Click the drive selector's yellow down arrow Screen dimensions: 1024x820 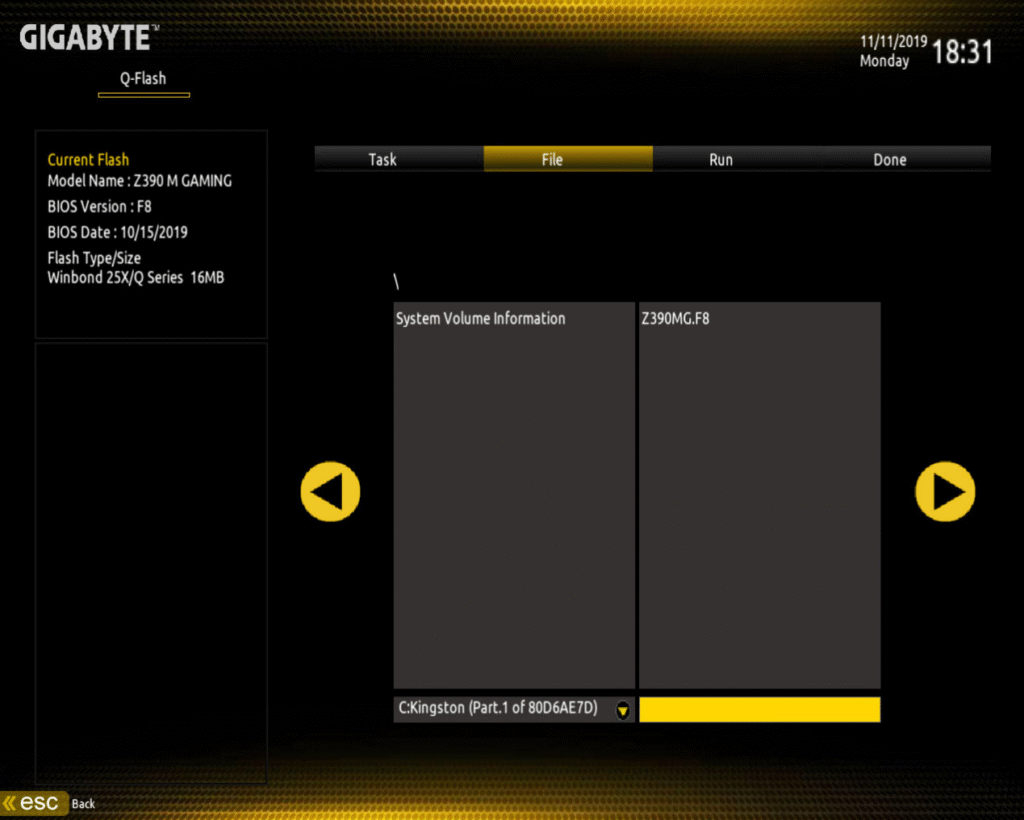point(623,709)
